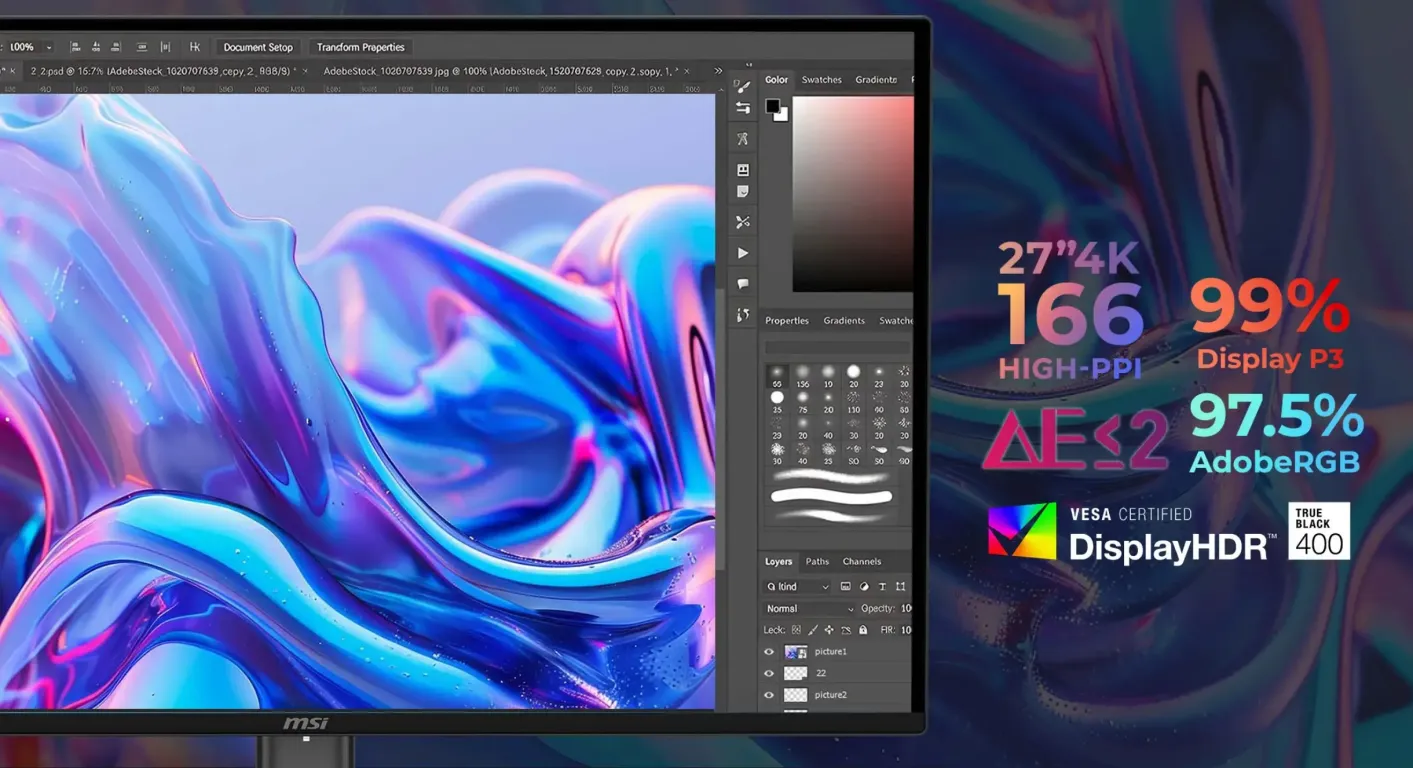The image size is (1413, 768).
Task: Select the brush preset labeled 110
Action: click(x=853, y=402)
